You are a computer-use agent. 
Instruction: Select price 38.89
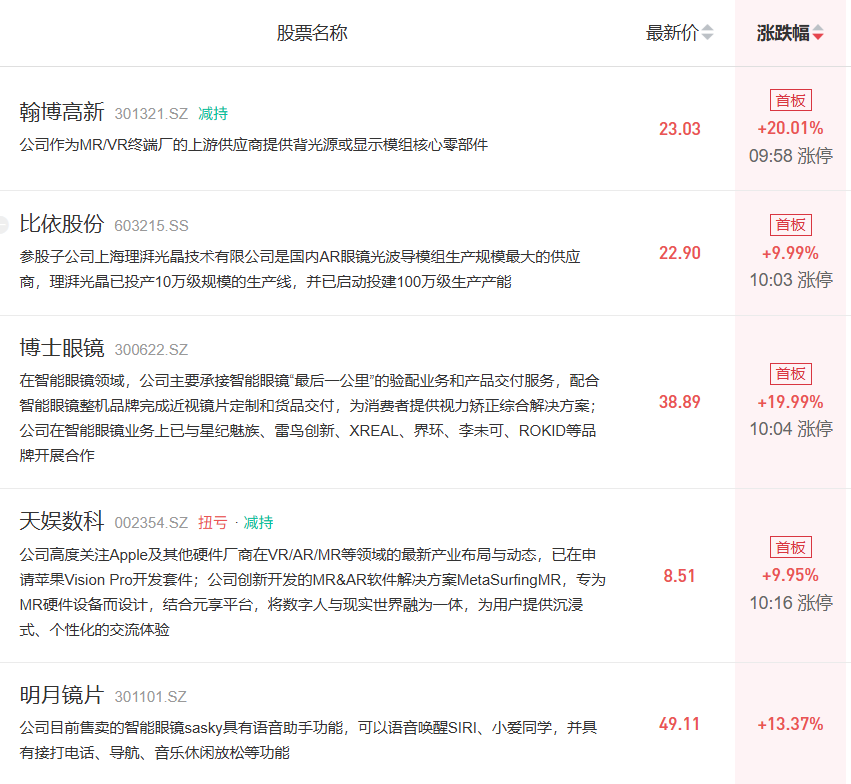[679, 402]
